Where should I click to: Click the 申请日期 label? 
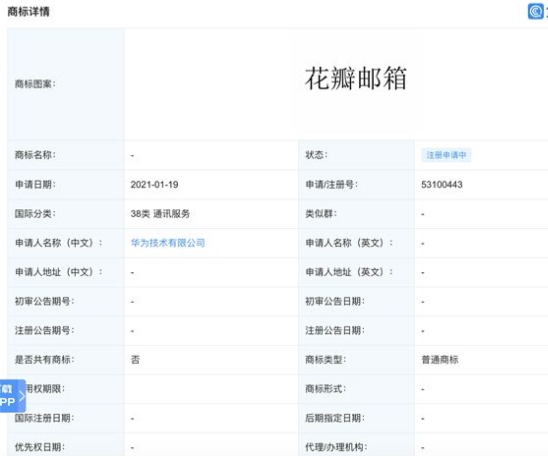[x=35, y=184]
